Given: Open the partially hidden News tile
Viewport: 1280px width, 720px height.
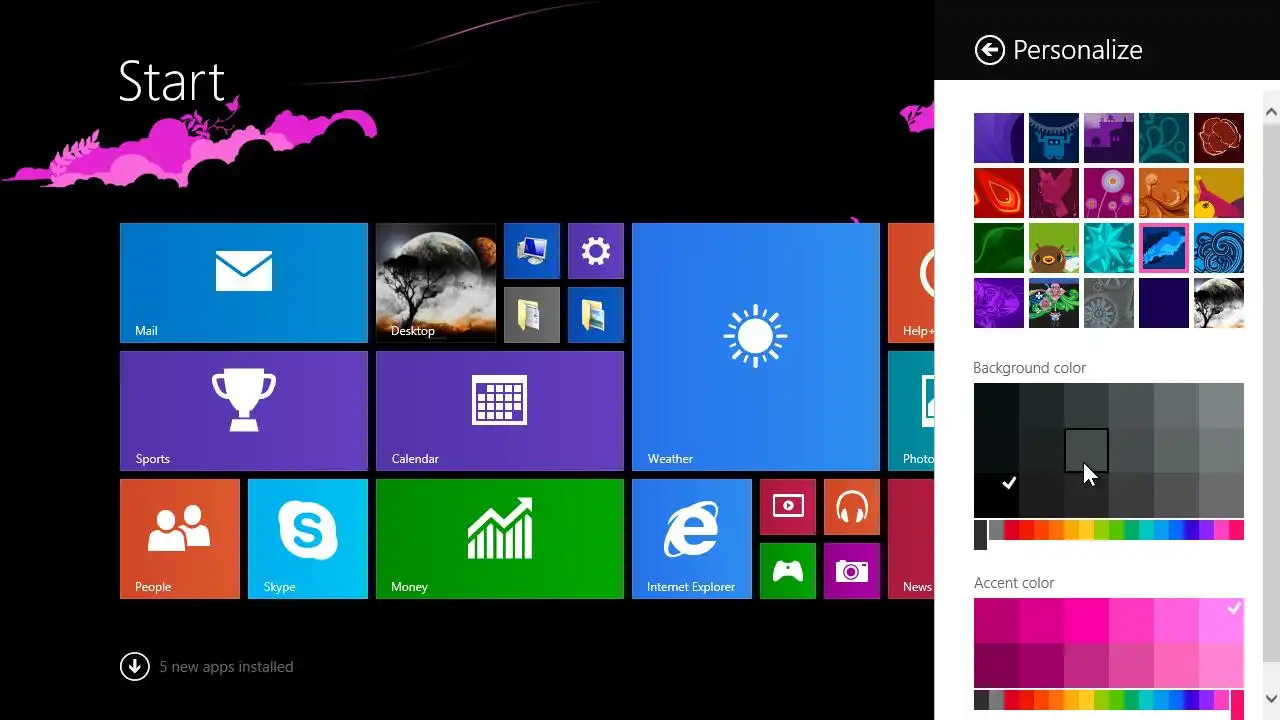Looking at the screenshot, I should 911,539.
